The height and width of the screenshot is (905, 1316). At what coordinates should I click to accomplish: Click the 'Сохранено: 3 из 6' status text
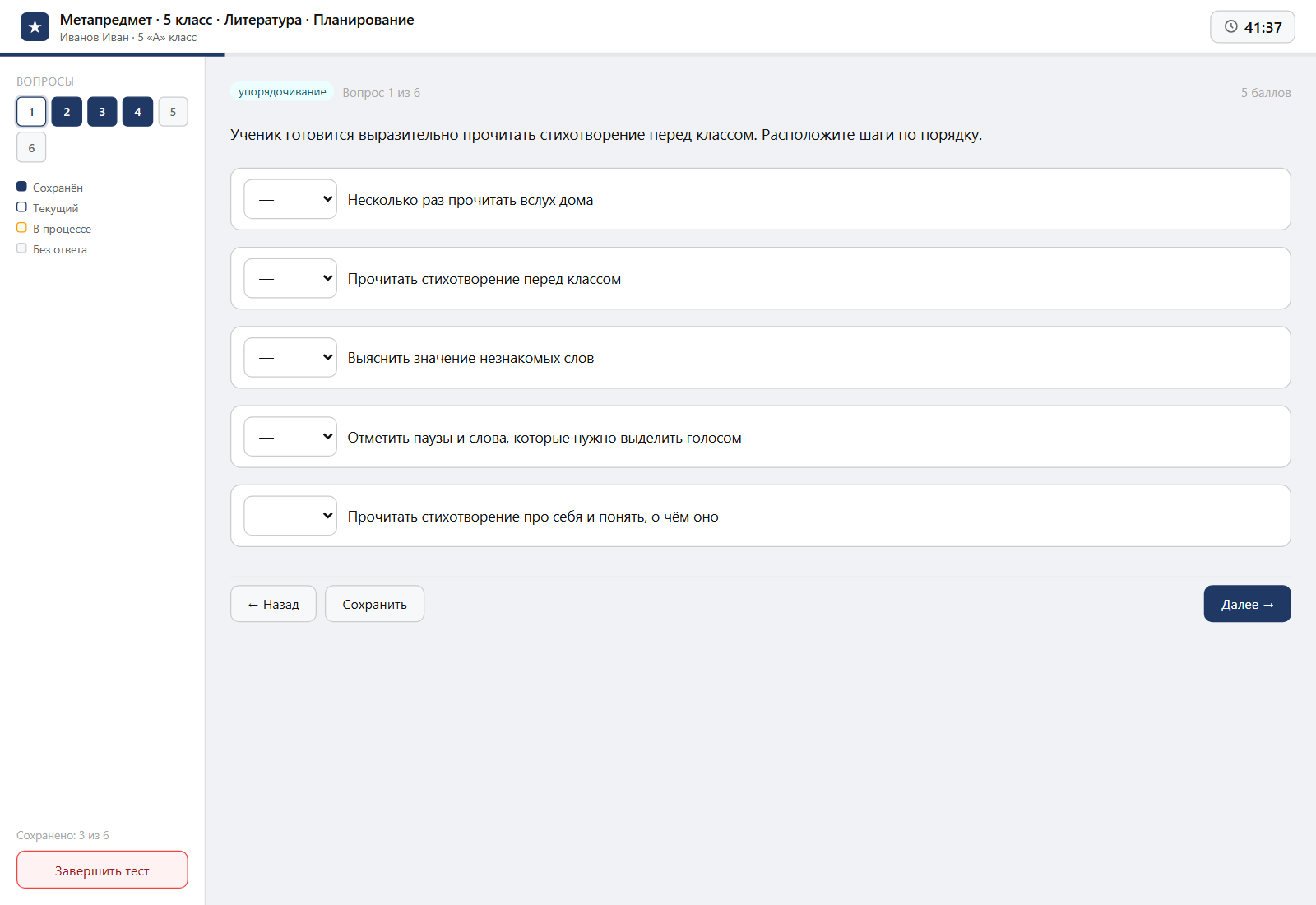(63, 835)
